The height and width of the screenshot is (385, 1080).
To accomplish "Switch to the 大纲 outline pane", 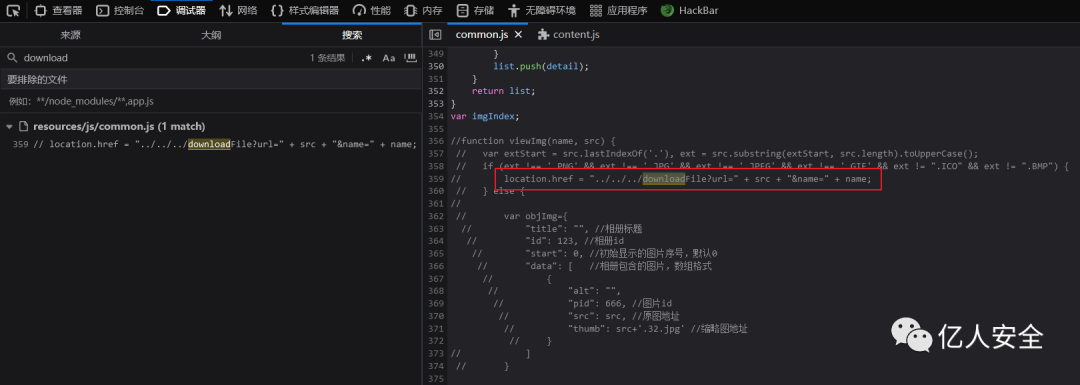I will [x=211, y=35].
